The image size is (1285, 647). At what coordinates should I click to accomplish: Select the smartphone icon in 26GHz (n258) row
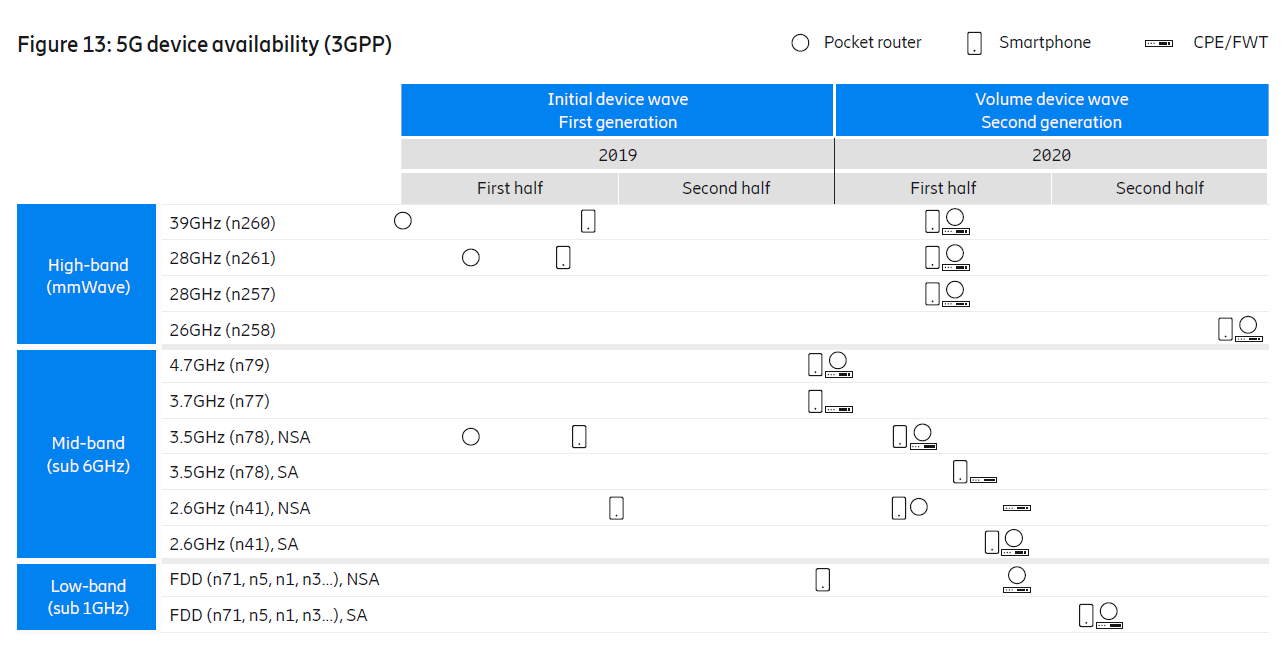pyautogui.click(x=1225, y=329)
